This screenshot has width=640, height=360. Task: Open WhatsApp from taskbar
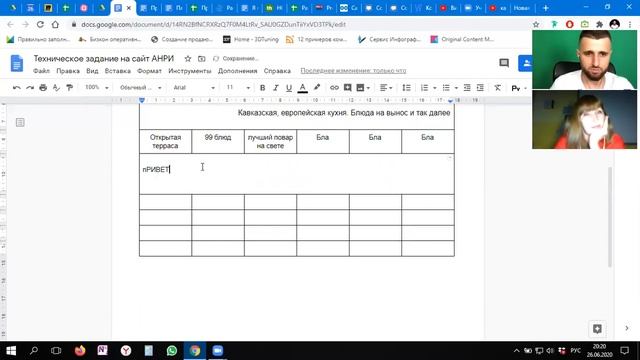click(172, 351)
